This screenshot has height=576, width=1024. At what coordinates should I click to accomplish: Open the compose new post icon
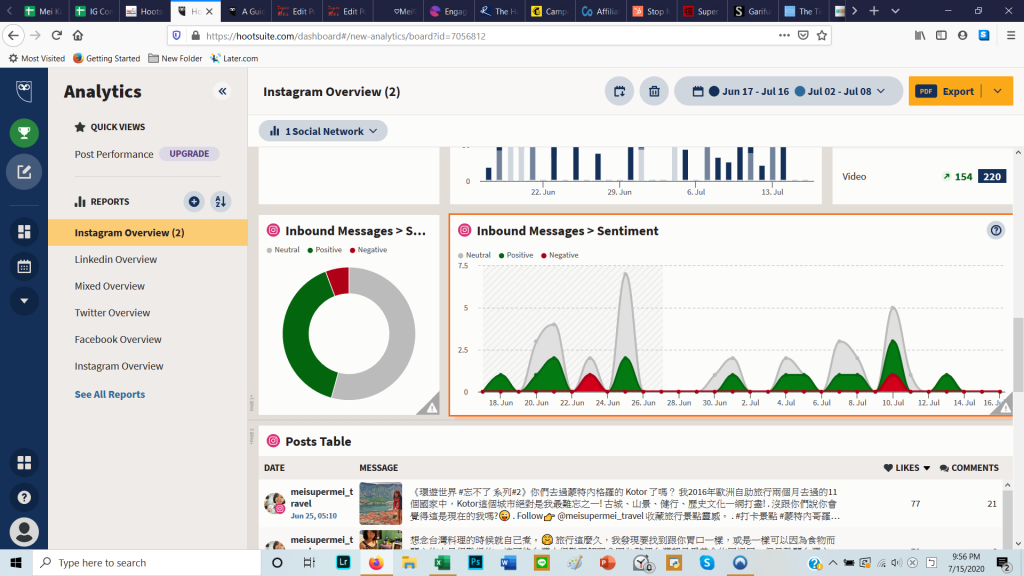[24, 172]
